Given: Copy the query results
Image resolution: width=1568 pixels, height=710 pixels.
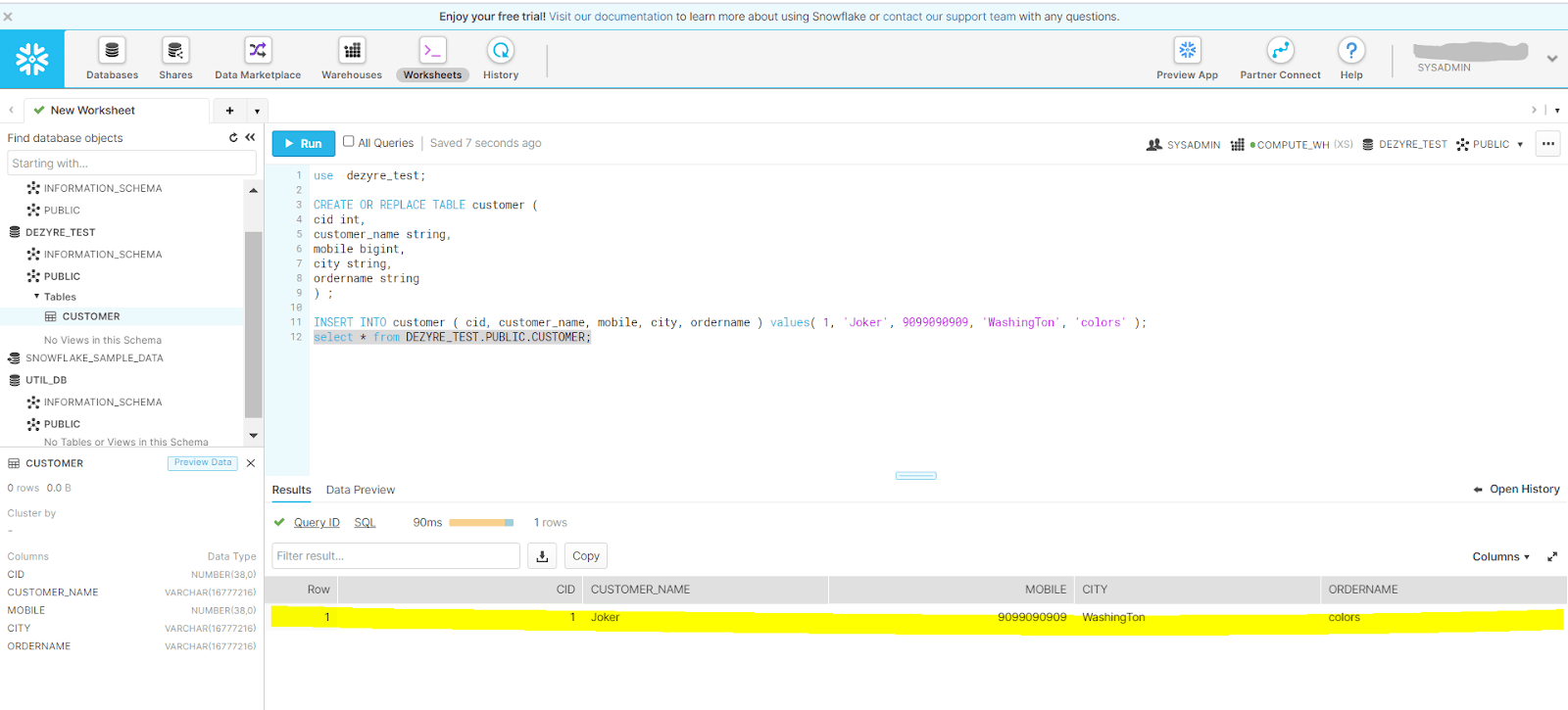Looking at the screenshot, I should [x=586, y=556].
